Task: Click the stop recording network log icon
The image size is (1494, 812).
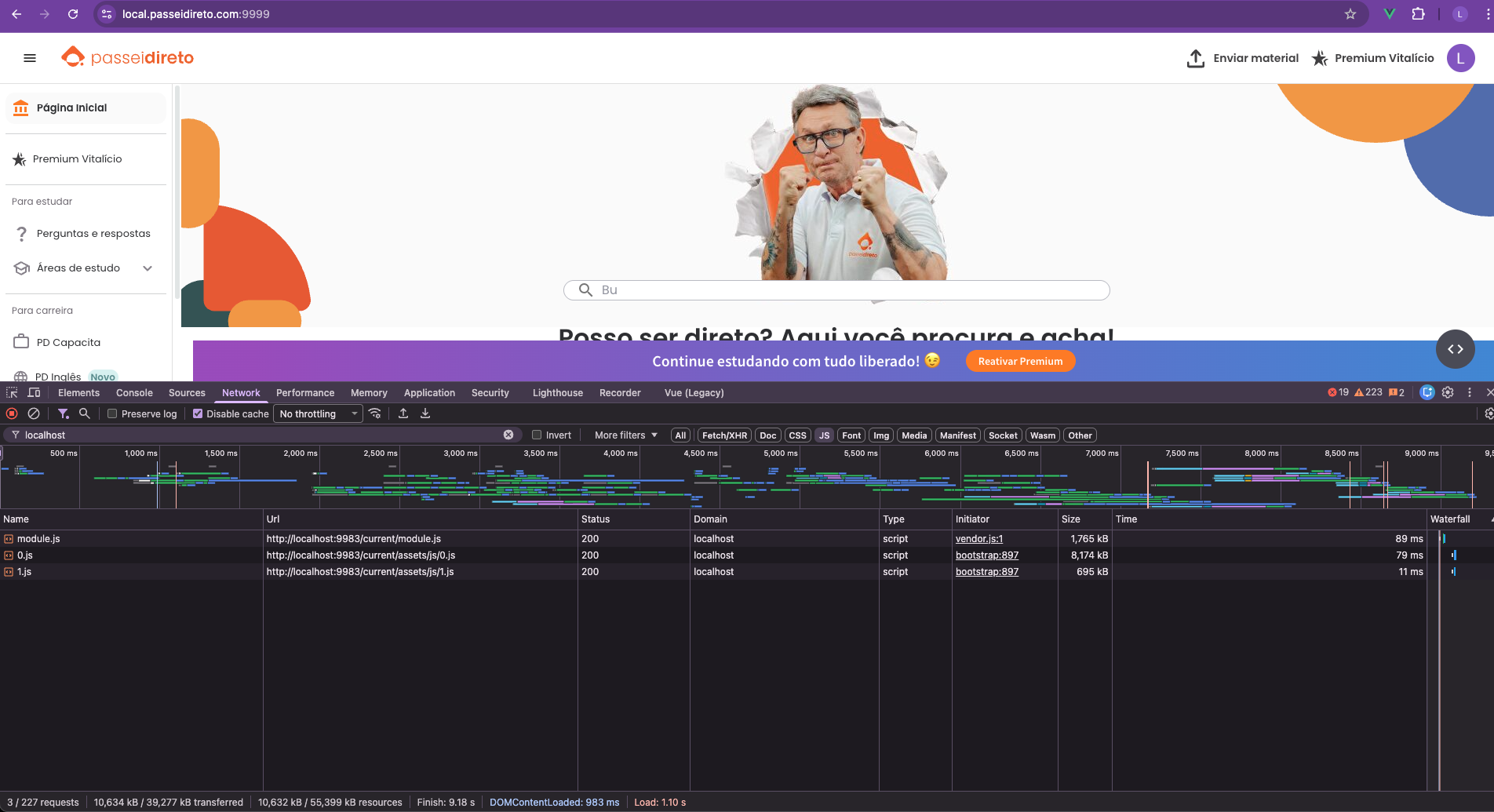Action: [x=12, y=413]
